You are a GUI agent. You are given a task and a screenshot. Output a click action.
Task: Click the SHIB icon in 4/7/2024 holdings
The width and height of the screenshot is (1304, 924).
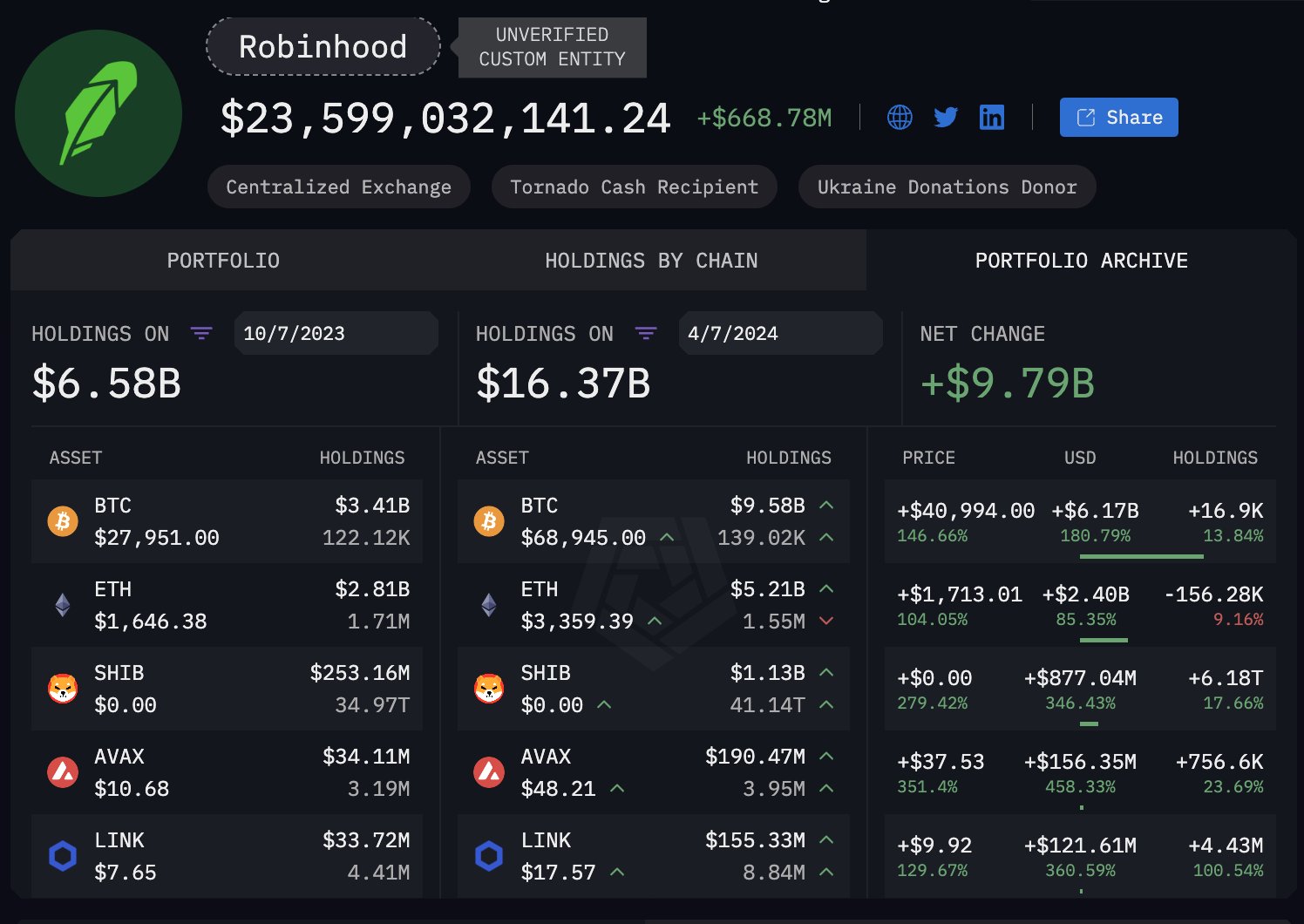[x=489, y=689]
